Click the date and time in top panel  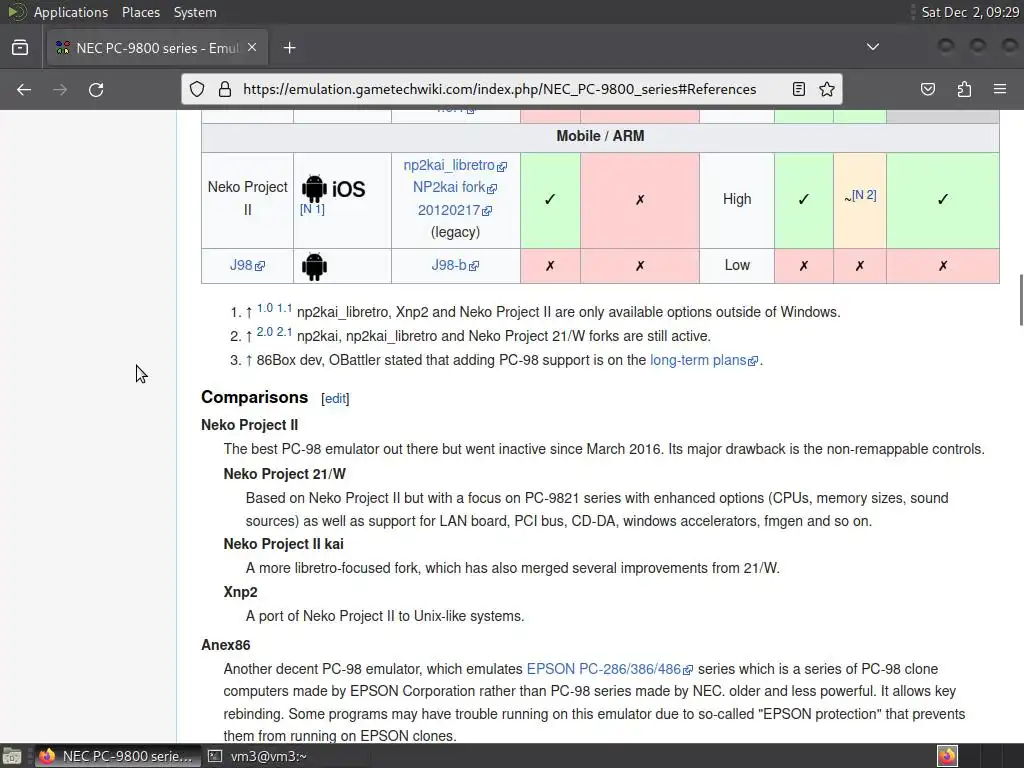point(970,12)
